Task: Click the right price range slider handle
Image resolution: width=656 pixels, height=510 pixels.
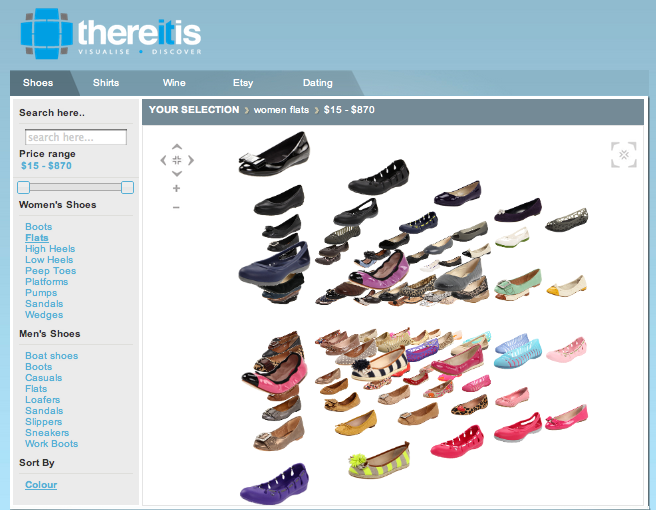Action: pos(127,187)
